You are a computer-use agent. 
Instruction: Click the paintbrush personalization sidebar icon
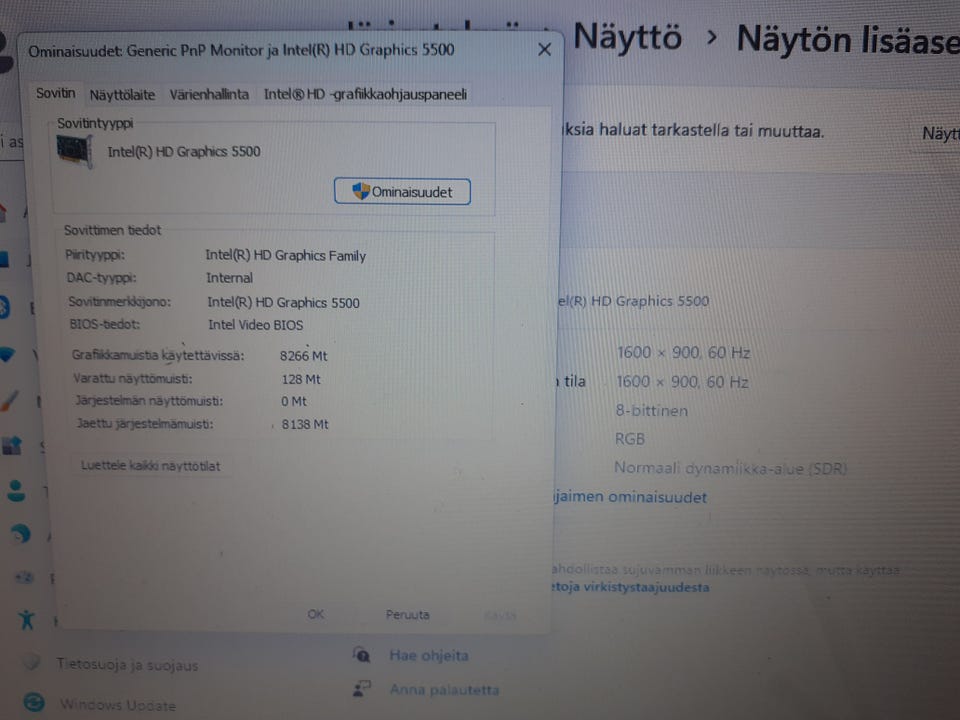(x=9, y=401)
